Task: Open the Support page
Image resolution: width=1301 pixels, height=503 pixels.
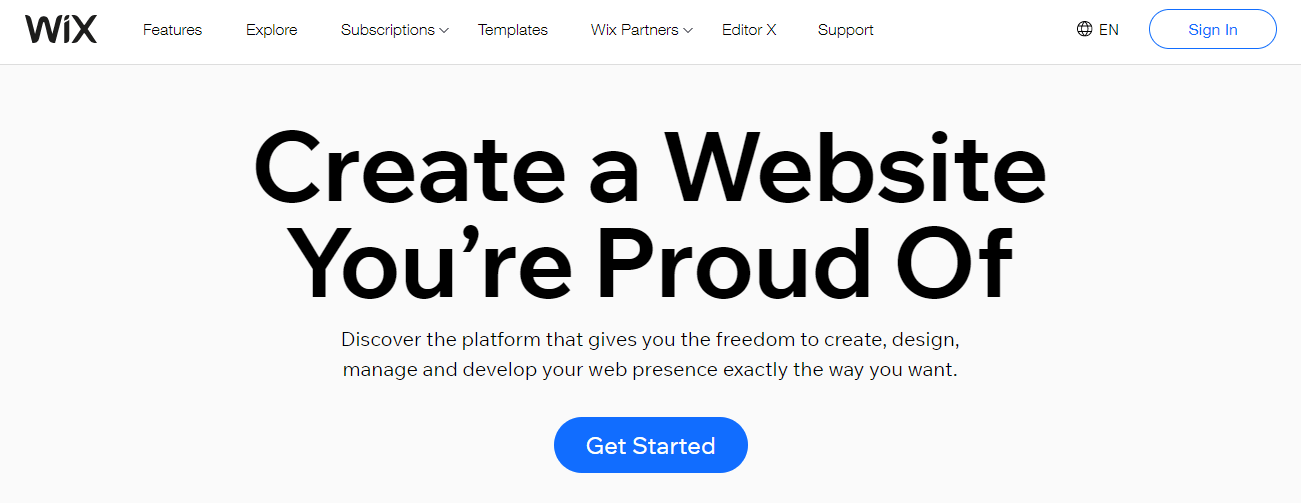Action: tap(846, 30)
